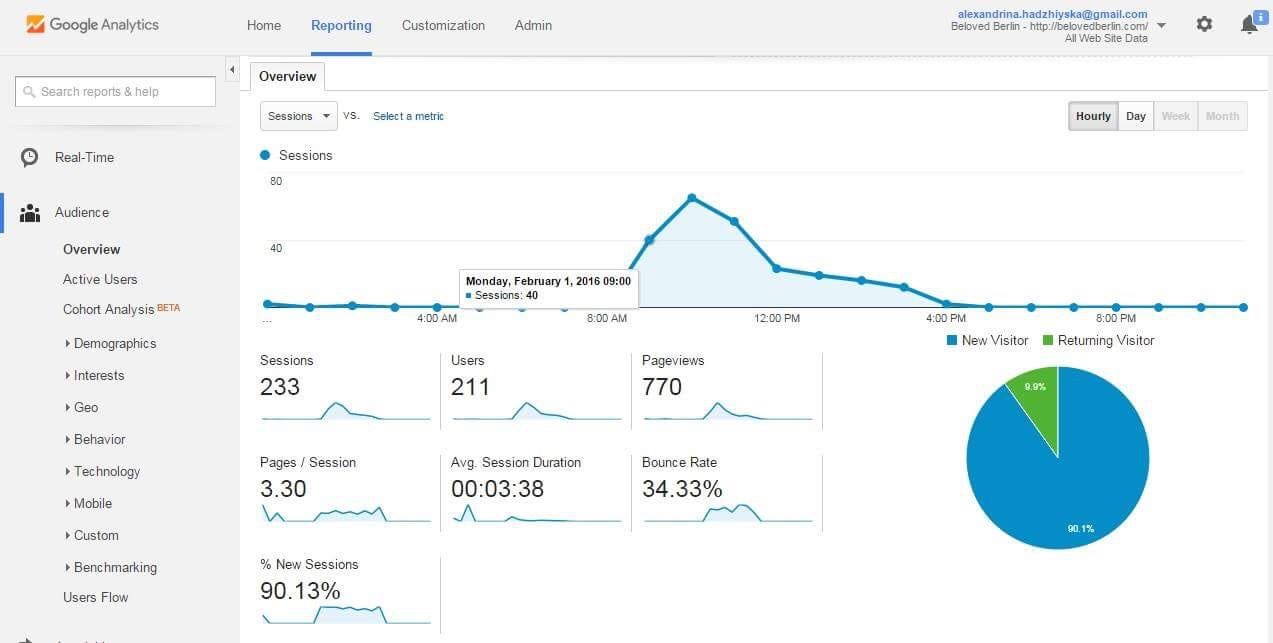Click the Real-Time clock icon
The height and width of the screenshot is (643, 1273).
[x=30, y=157]
